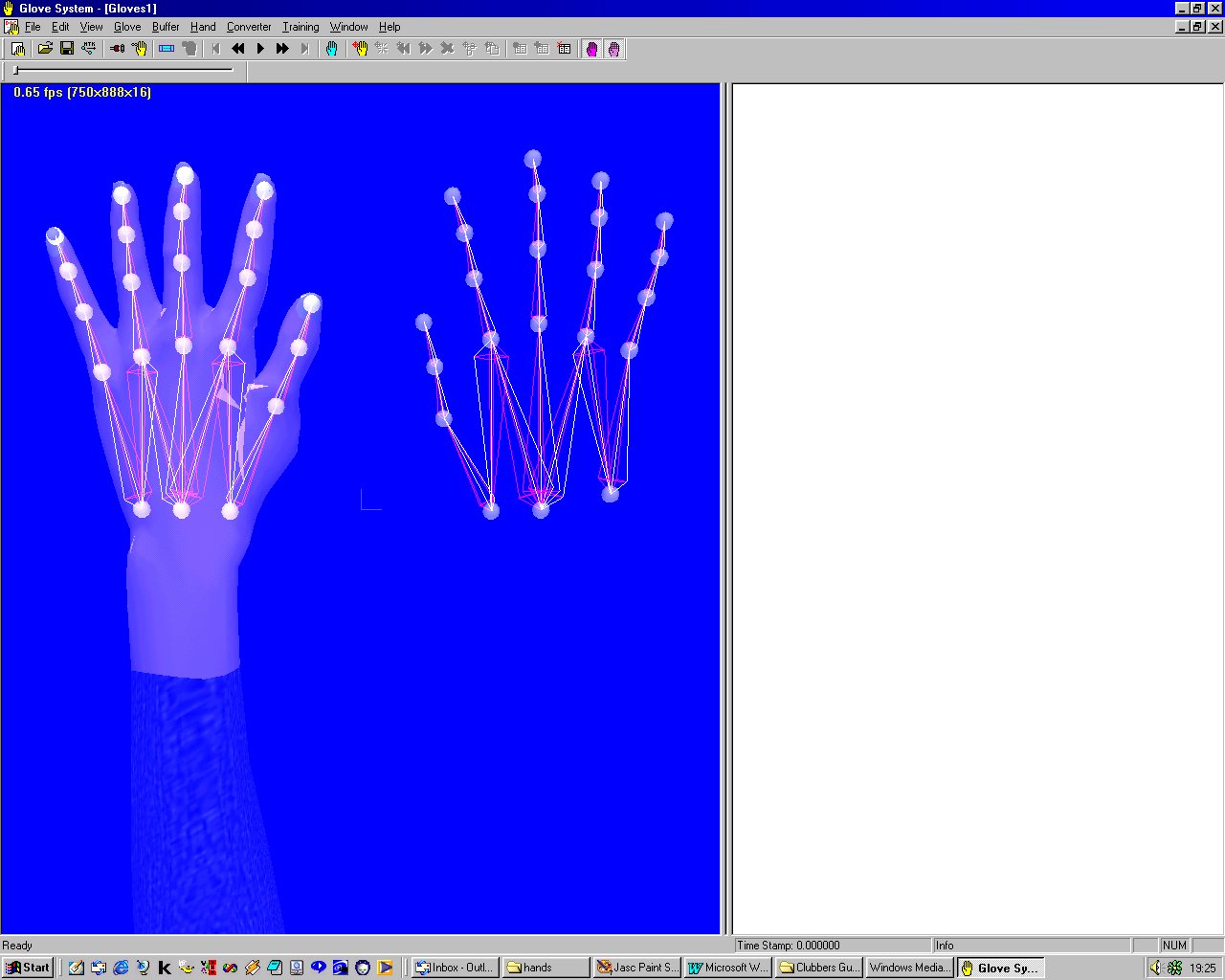1225x980 pixels.
Task: Open the Glove menu
Action: (127, 27)
